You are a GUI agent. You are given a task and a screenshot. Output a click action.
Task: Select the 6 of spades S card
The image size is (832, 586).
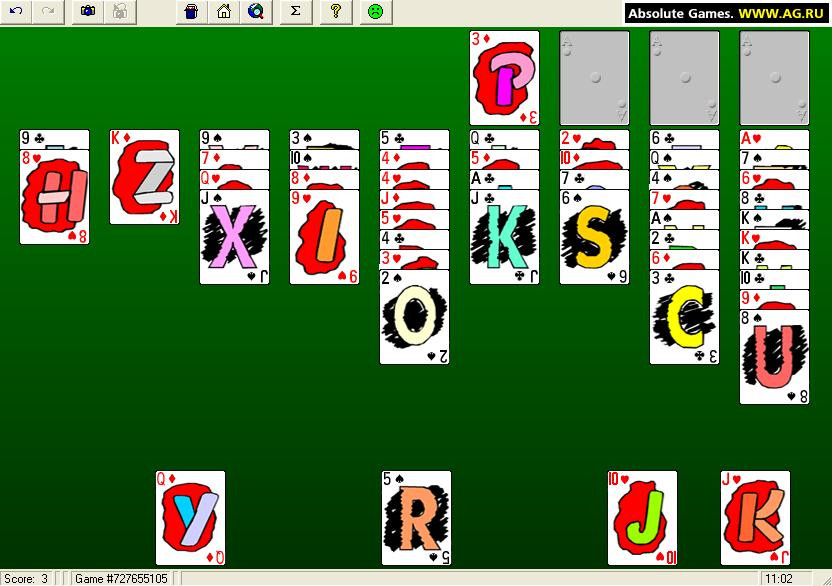tap(594, 237)
